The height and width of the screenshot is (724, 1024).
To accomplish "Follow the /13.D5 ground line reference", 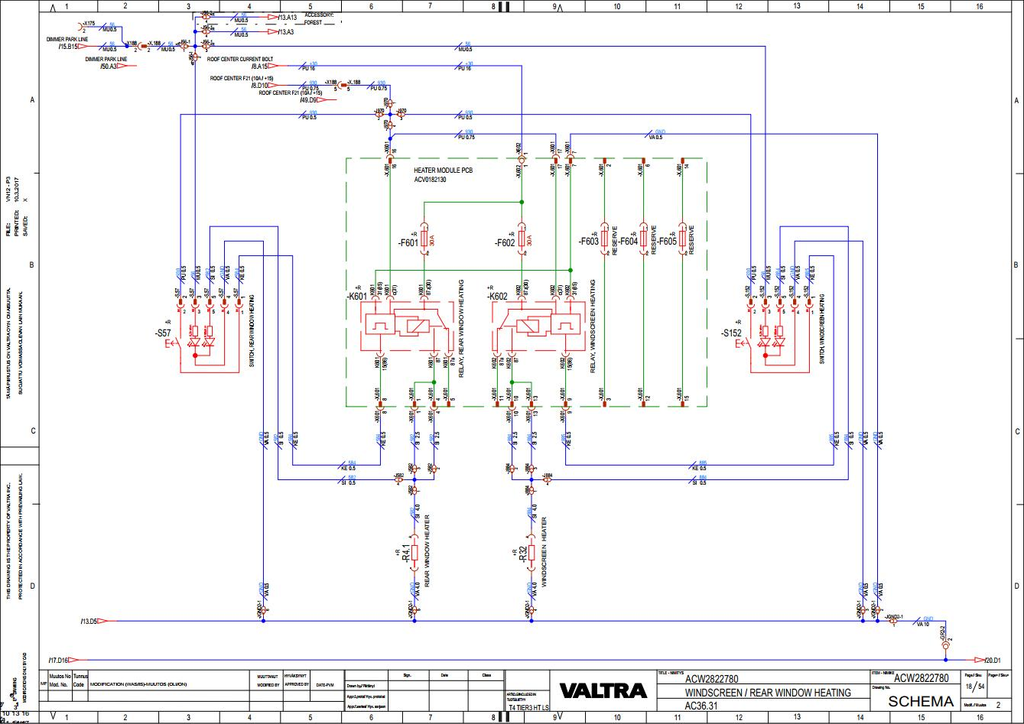I will click(98, 622).
